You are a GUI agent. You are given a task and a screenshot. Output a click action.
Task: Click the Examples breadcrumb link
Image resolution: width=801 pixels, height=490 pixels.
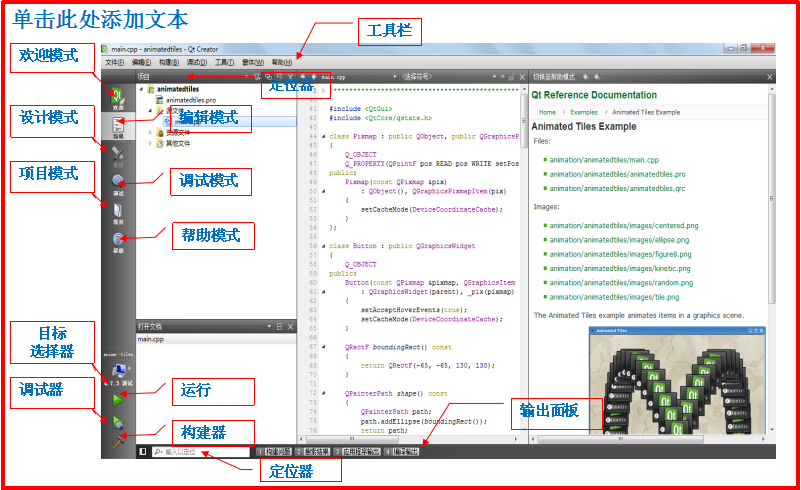click(x=584, y=112)
